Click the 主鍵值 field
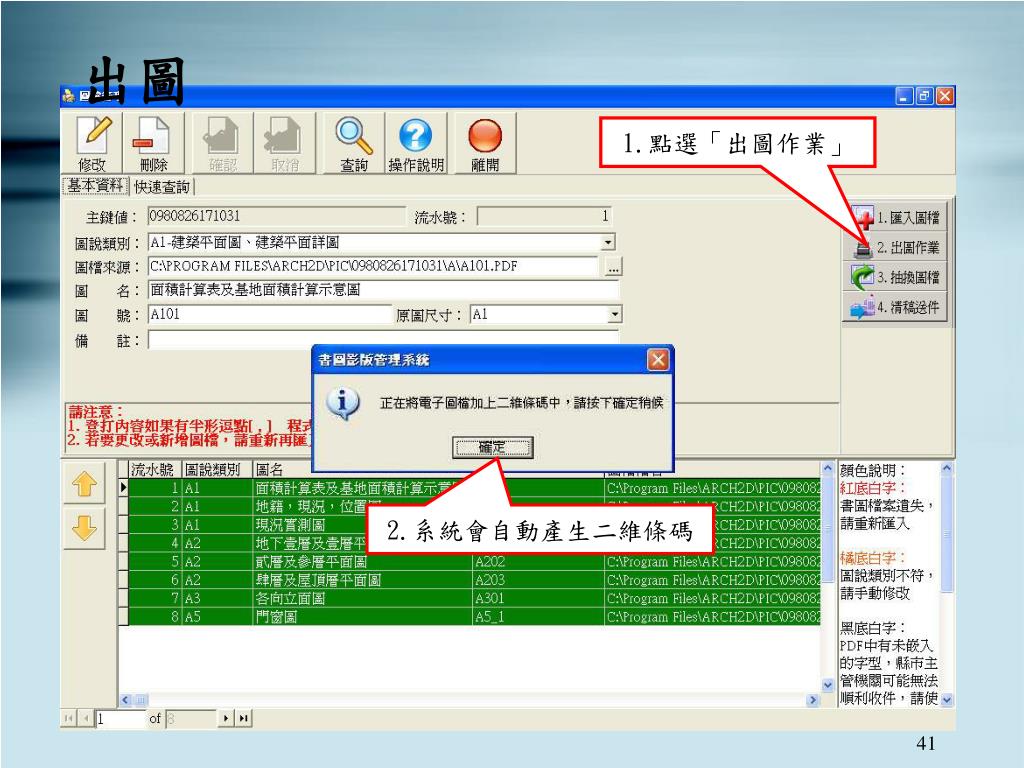The width and height of the screenshot is (1024, 768). click(276, 216)
